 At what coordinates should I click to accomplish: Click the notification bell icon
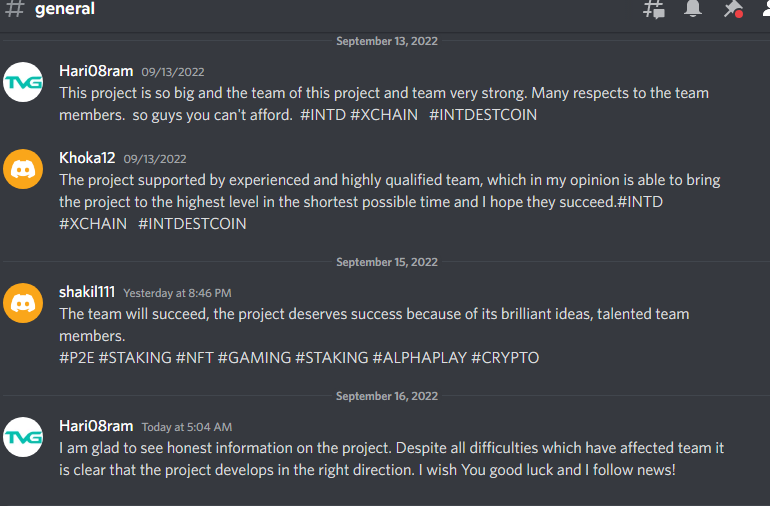pos(693,8)
